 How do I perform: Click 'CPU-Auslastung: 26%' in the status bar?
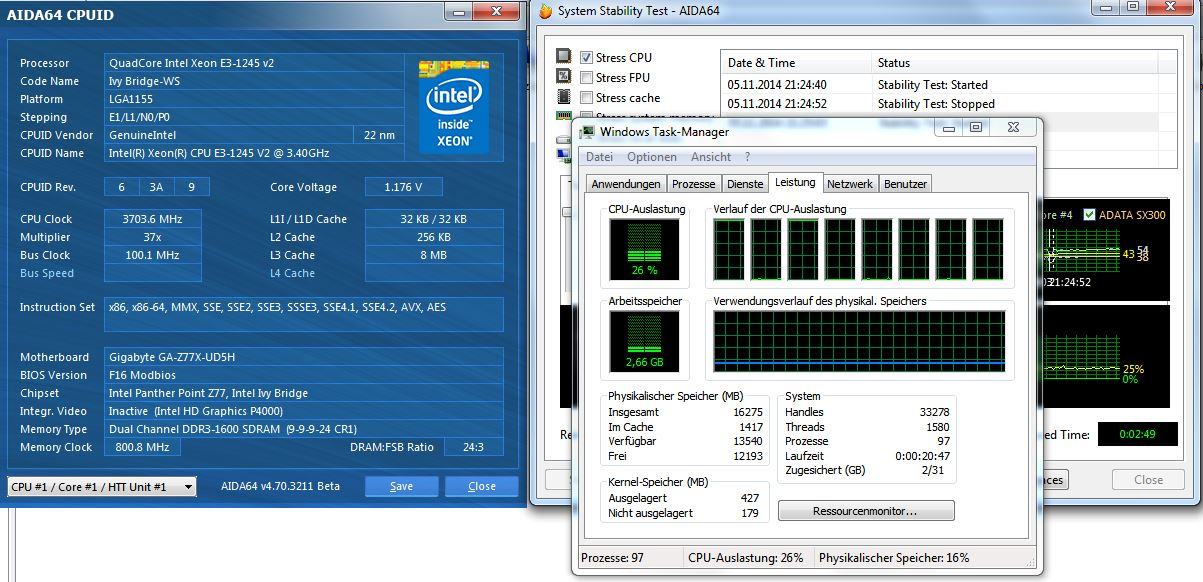[x=746, y=558]
